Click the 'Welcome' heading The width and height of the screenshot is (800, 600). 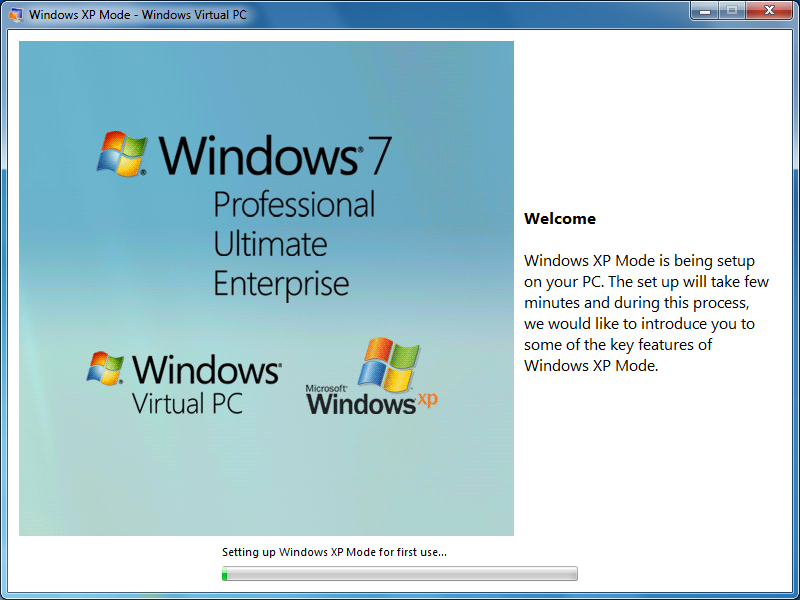point(559,219)
